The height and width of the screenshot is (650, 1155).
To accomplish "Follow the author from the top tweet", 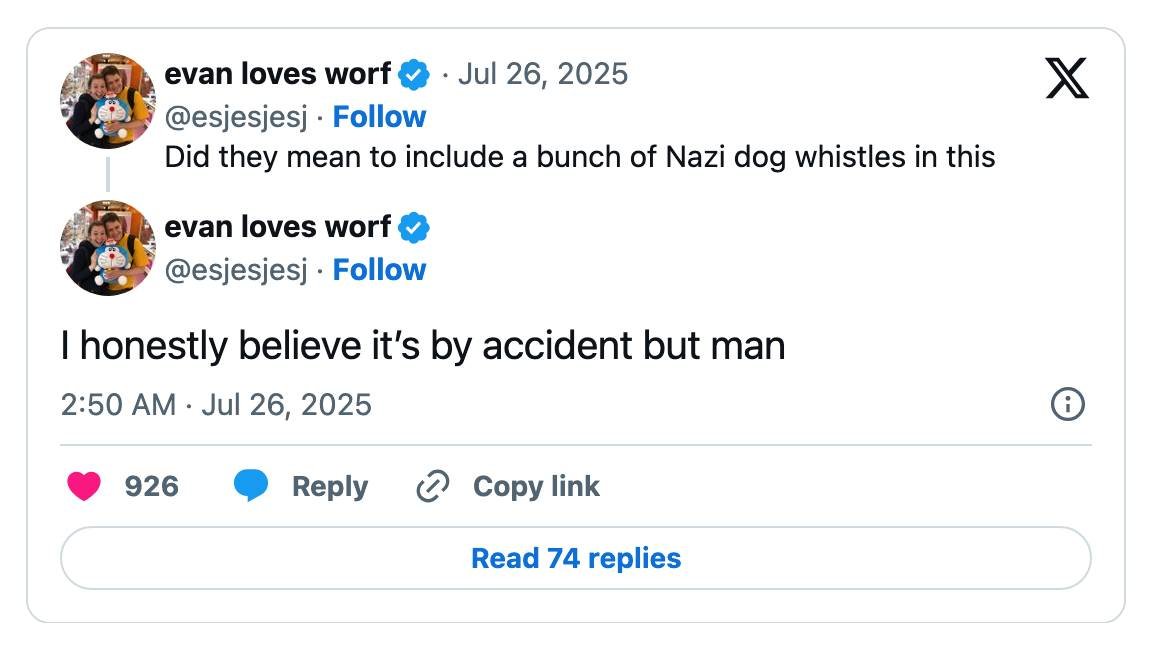I will 379,117.
